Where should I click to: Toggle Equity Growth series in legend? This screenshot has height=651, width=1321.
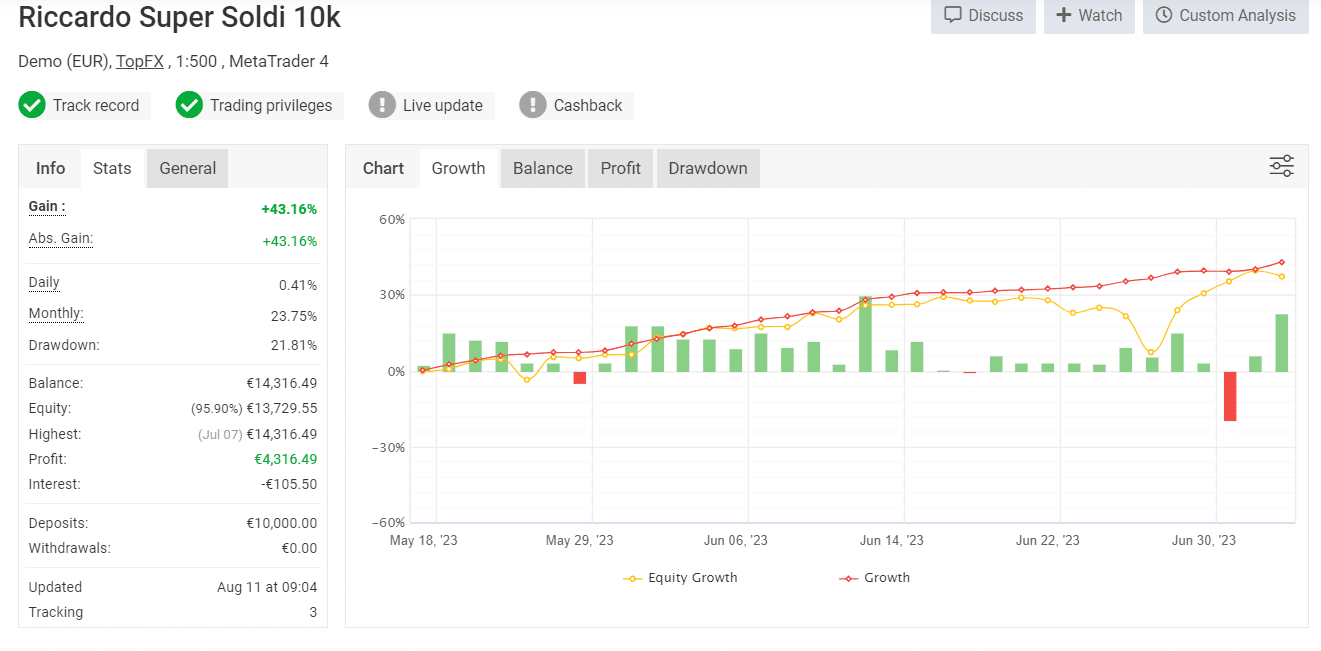pos(680,578)
